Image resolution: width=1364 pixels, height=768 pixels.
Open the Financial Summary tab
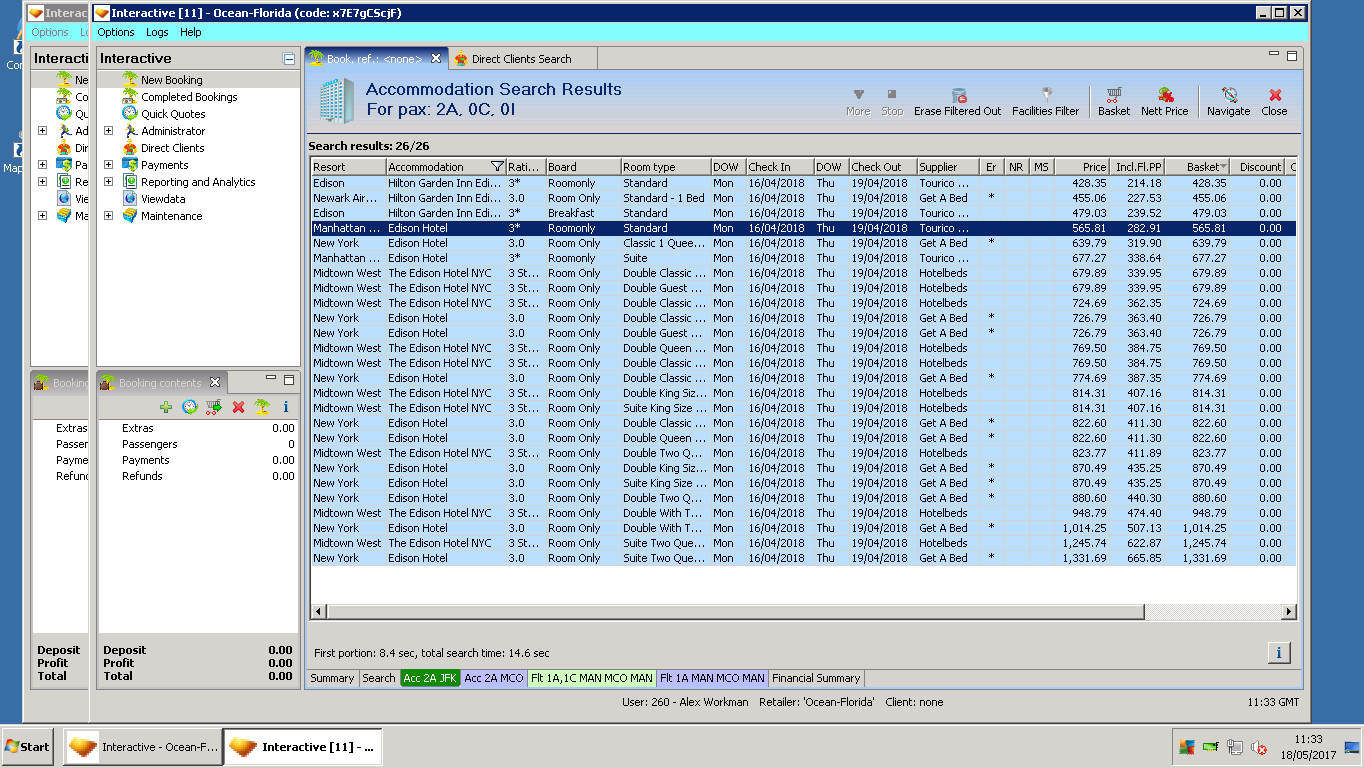click(816, 678)
